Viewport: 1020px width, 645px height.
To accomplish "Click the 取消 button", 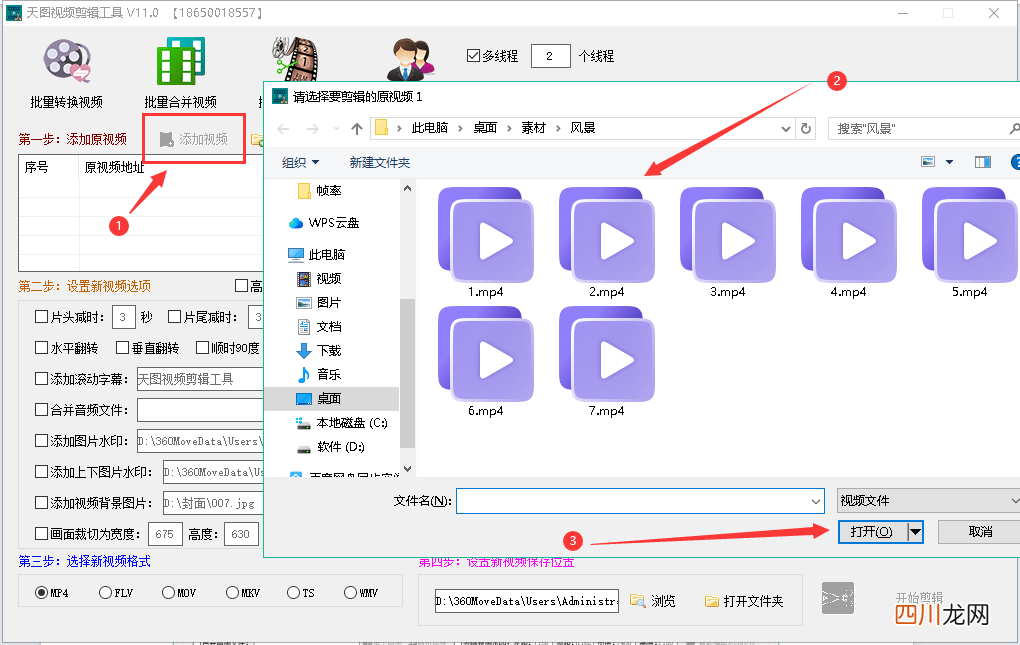I will click(x=979, y=532).
